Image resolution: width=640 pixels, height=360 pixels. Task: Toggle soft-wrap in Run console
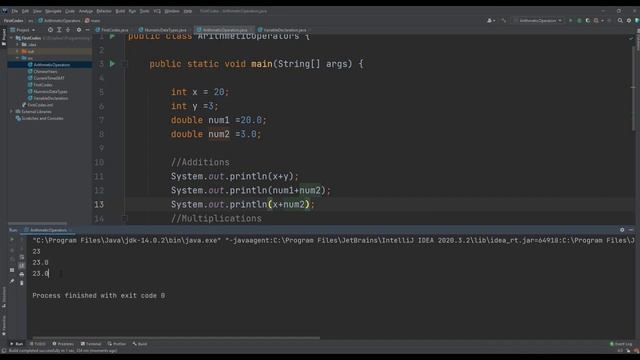pyautogui.click(x=22, y=257)
